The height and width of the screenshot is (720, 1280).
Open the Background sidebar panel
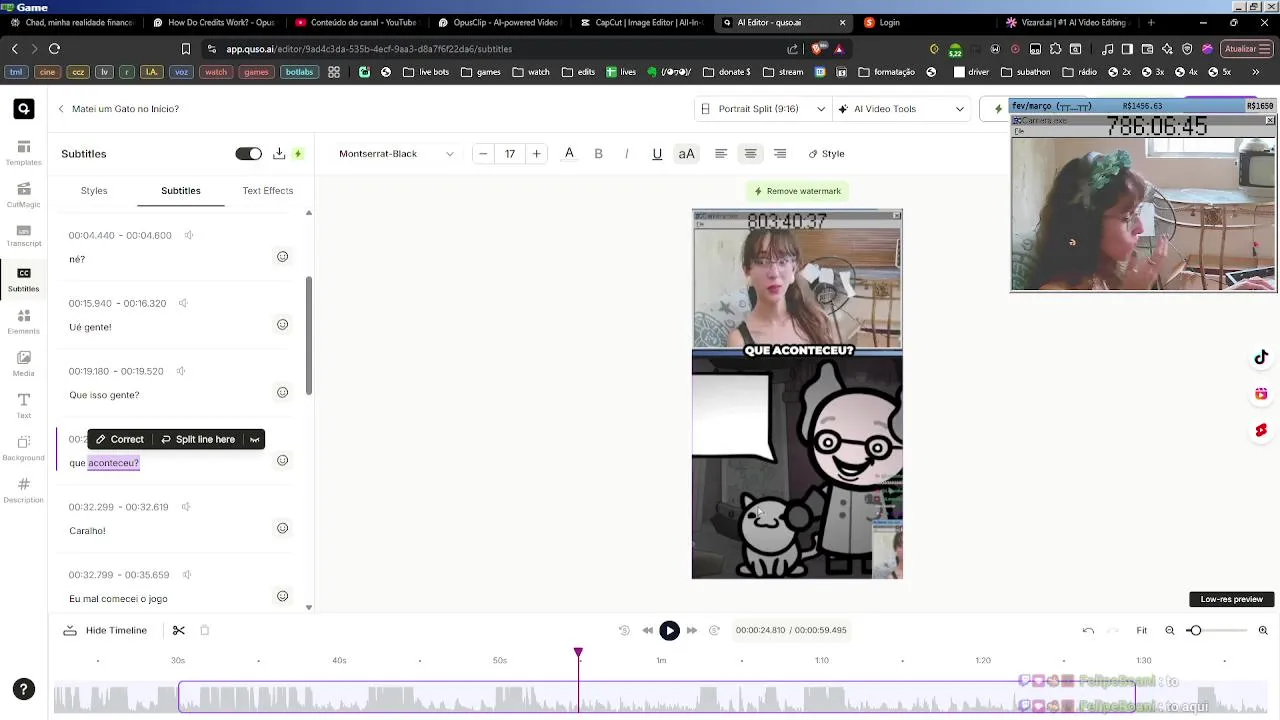click(24, 448)
